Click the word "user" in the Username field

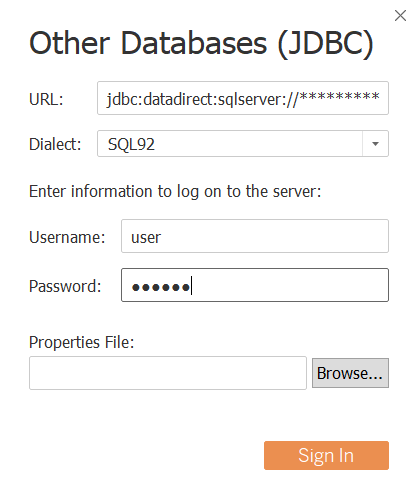coord(146,238)
